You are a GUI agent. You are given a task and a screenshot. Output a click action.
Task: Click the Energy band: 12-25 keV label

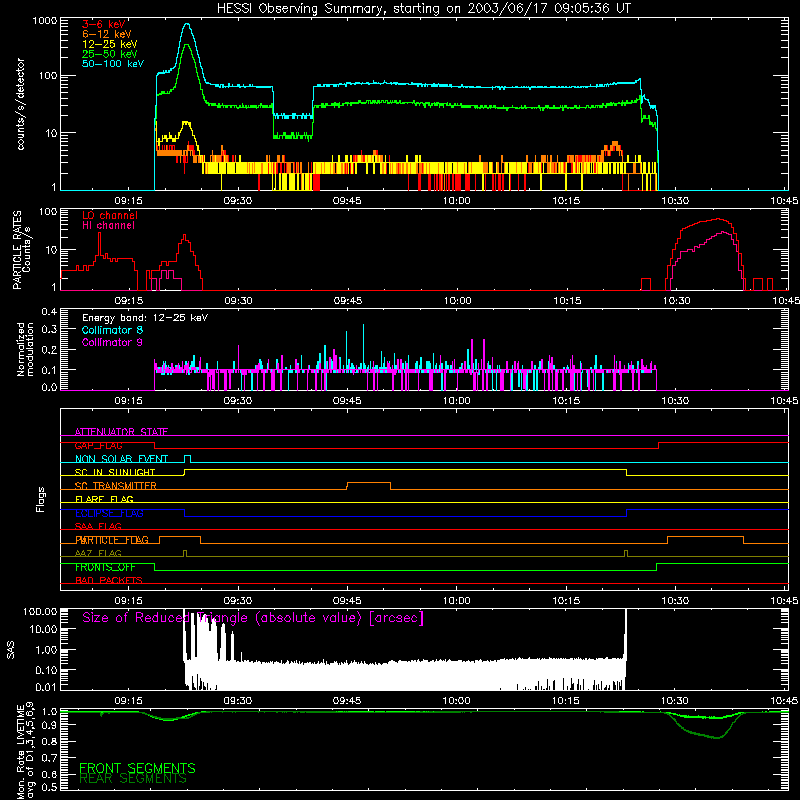[145, 318]
